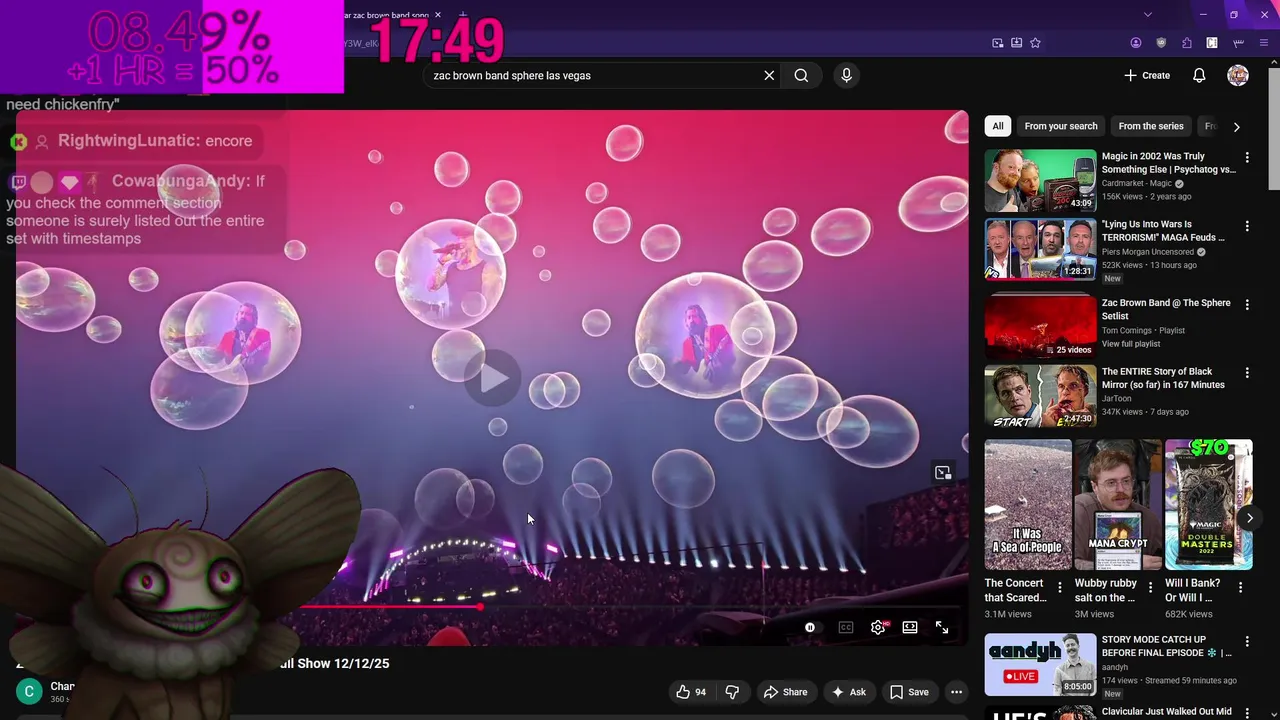Open options for Black Mirror video
This screenshot has height=720, width=1280.
[1247, 373]
